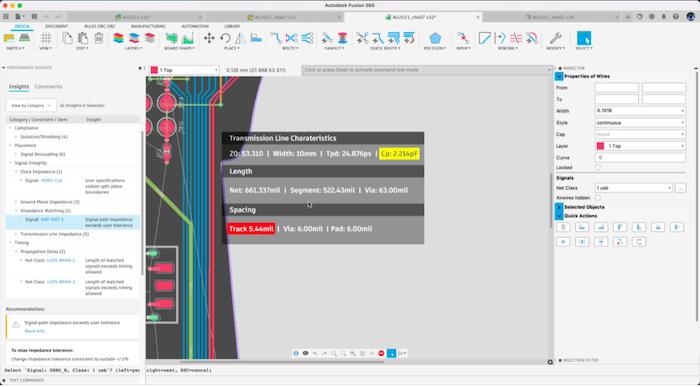Select the Align tool in Place group
Screen dimensions: 700x387
point(256,38)
